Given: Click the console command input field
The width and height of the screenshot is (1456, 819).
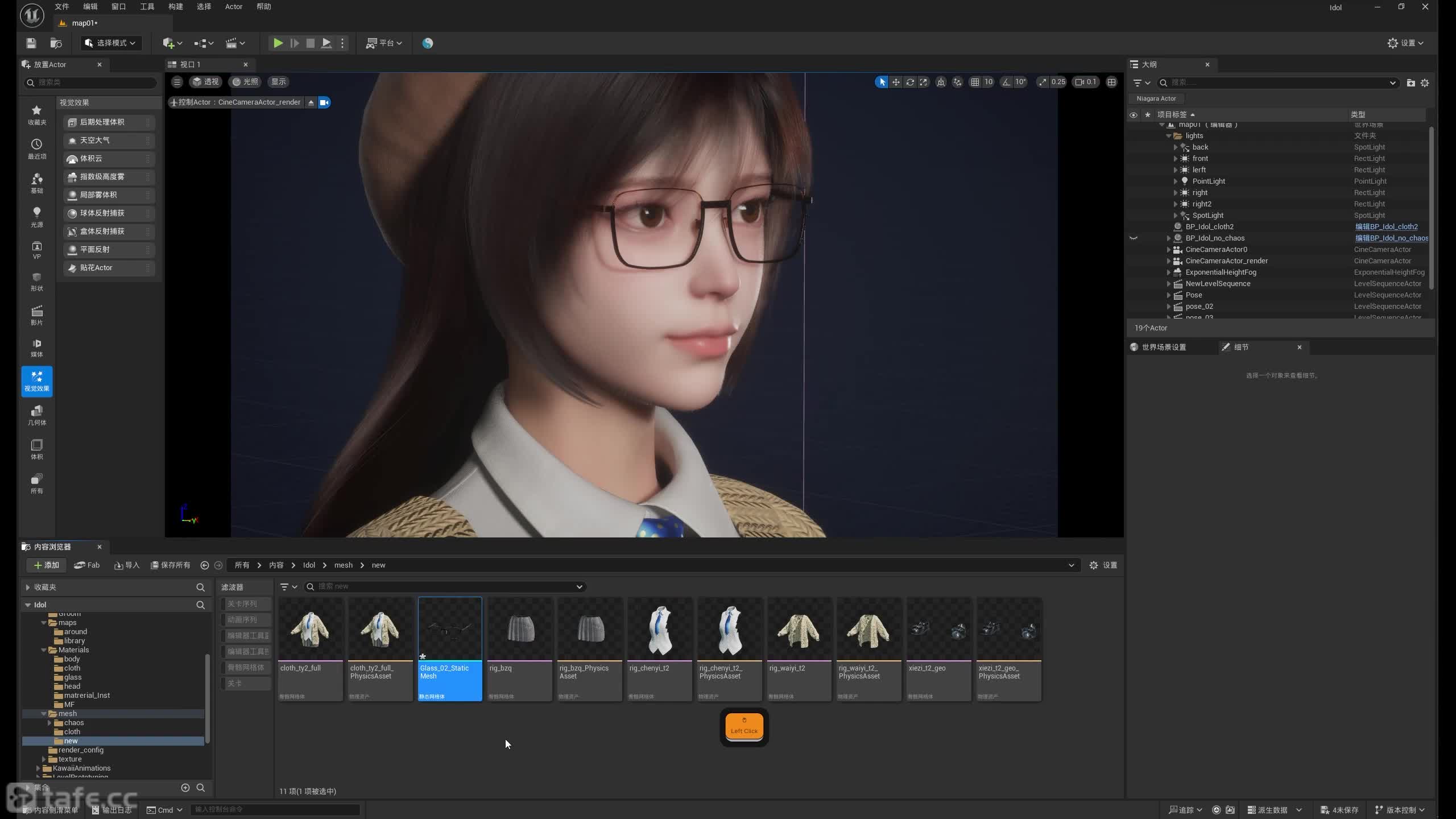Looking at the screenshot, I should (275, 809).
